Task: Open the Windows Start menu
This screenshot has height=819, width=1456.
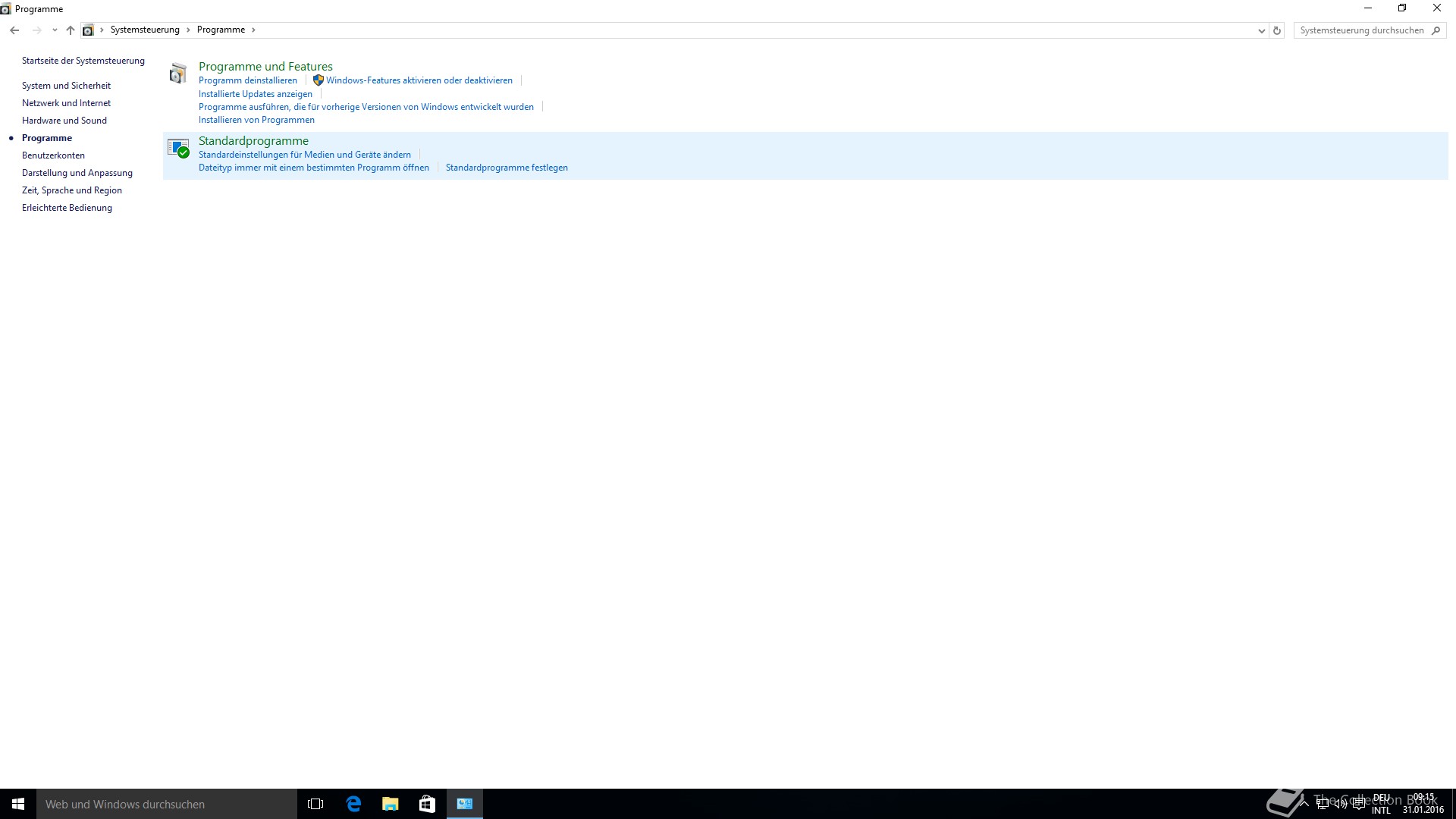Action: (18, 804)
